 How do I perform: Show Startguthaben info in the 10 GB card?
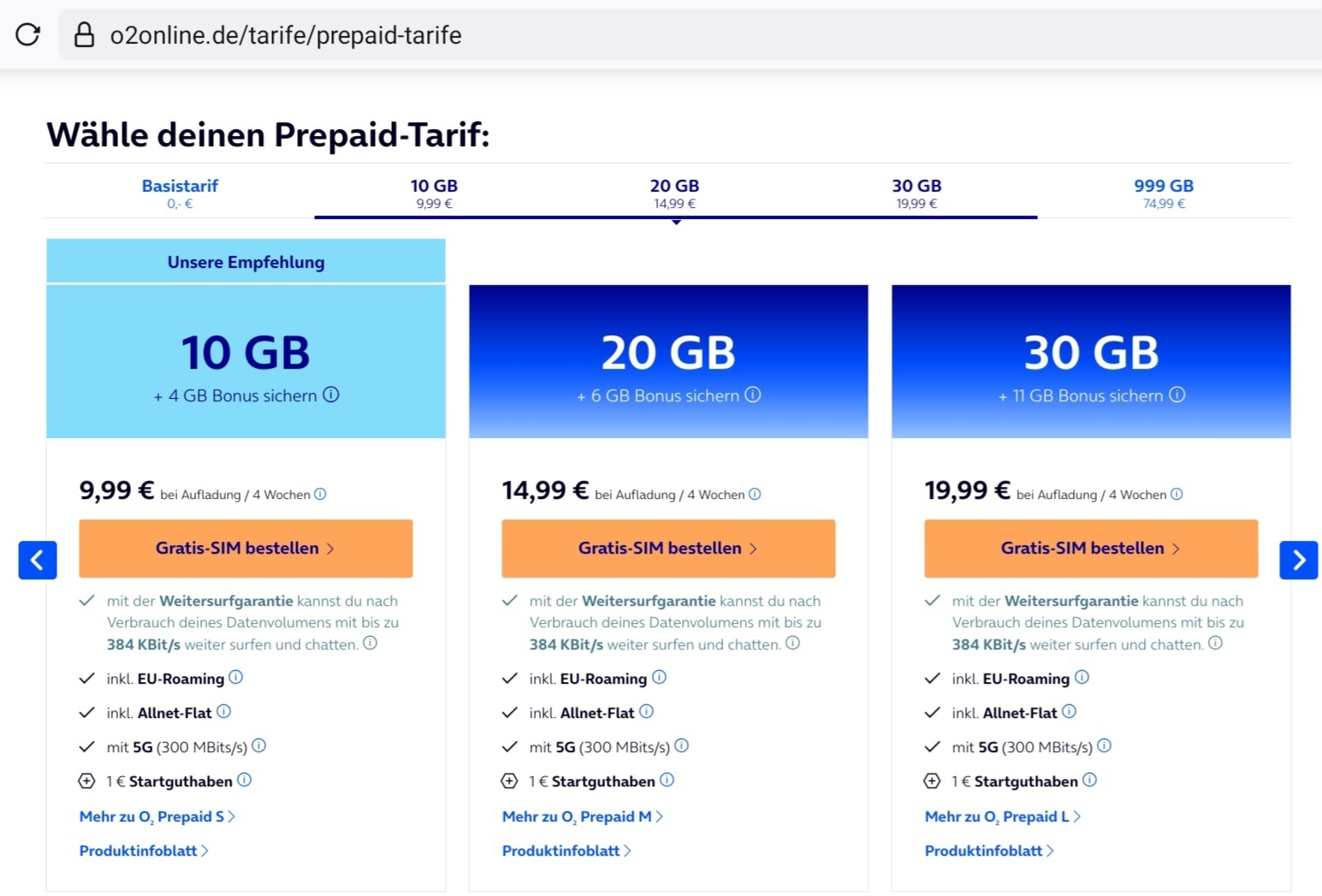pos(244,780)
